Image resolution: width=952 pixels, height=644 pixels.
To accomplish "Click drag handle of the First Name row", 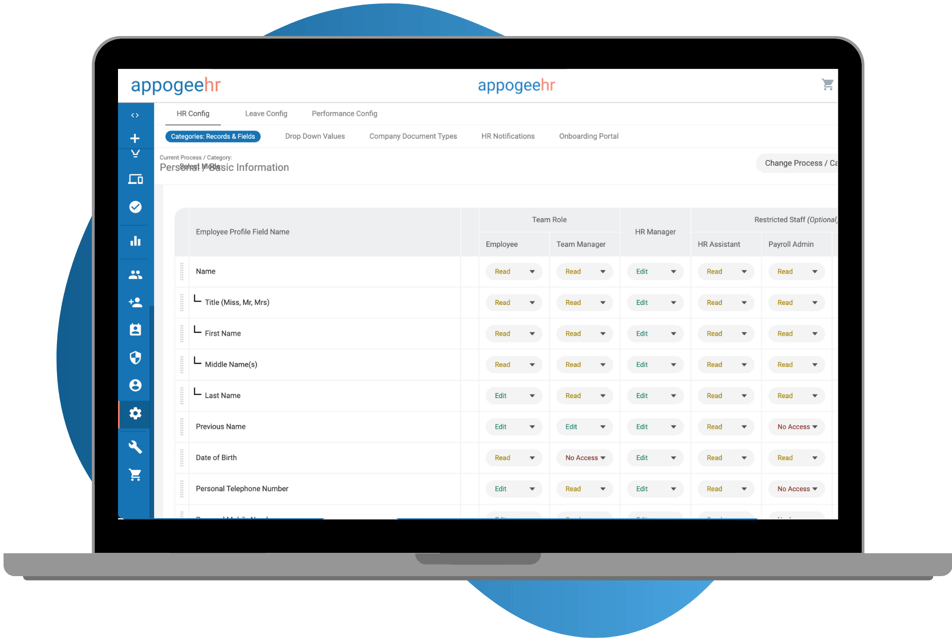I will pyautogui.click(x=182, y=333).
